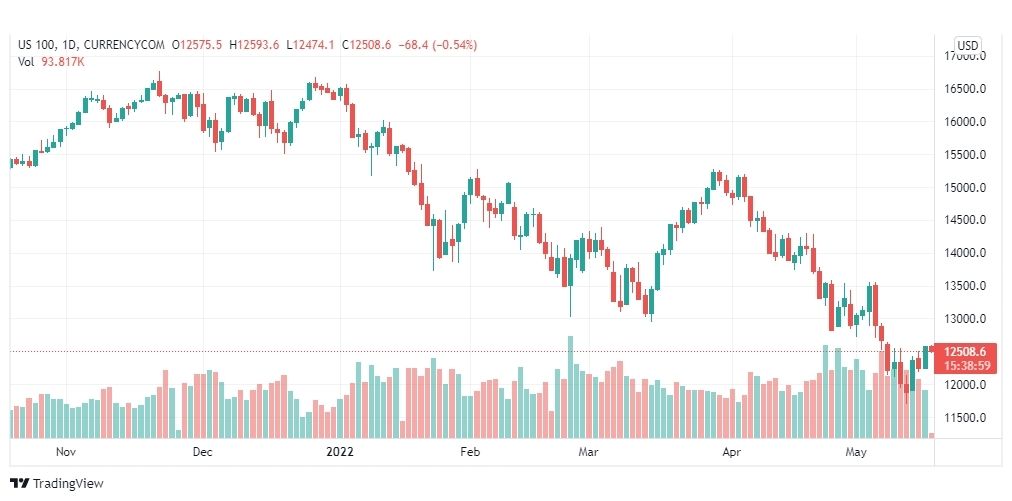Click the 15000.0 price scale label
Image resolution: width=1012 pixels, height=501 pixels.
[965, 188]
